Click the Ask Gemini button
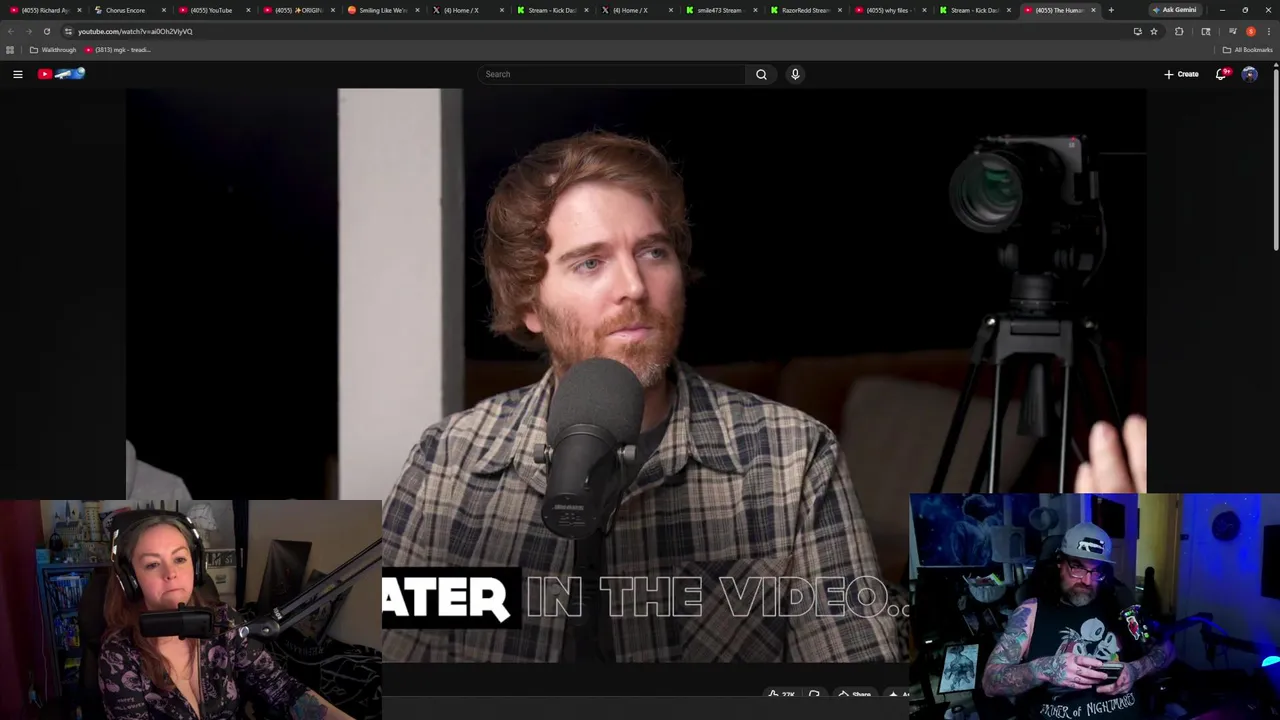The height and width of the screenshot is (720, 1280). coord(1174,10)
